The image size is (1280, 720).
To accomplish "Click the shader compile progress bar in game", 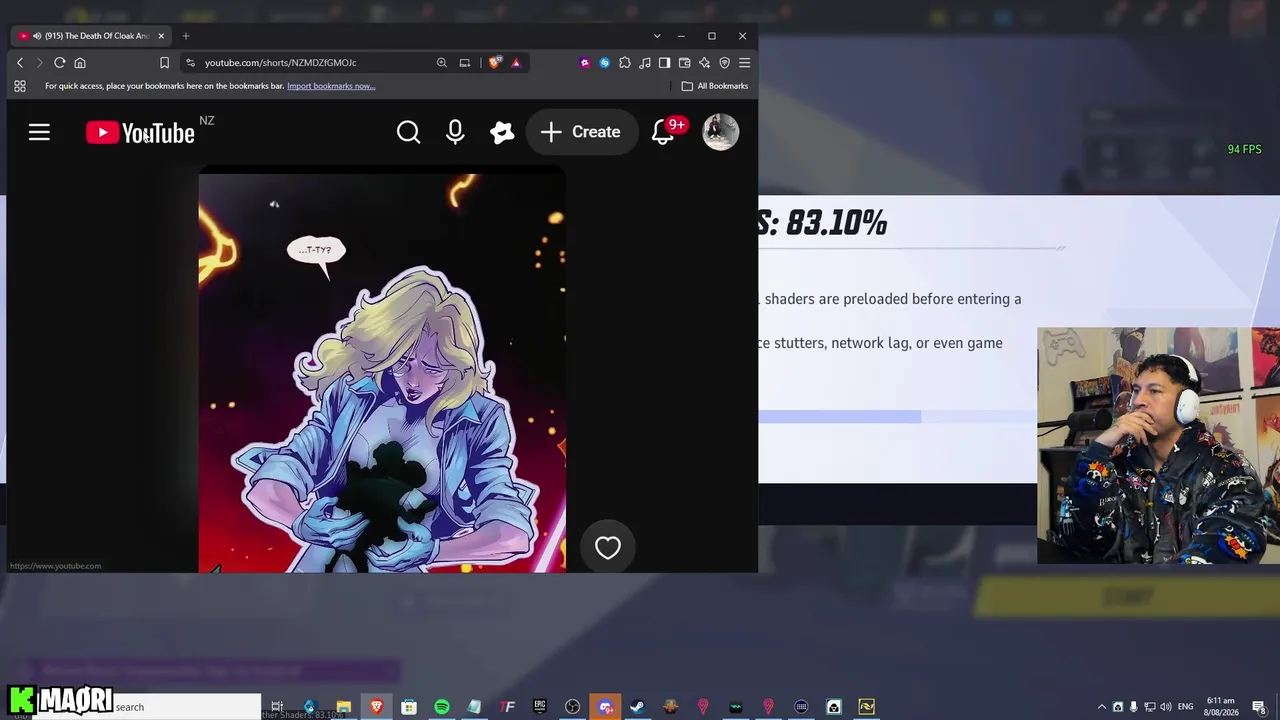I will click(x=898, y=416).
